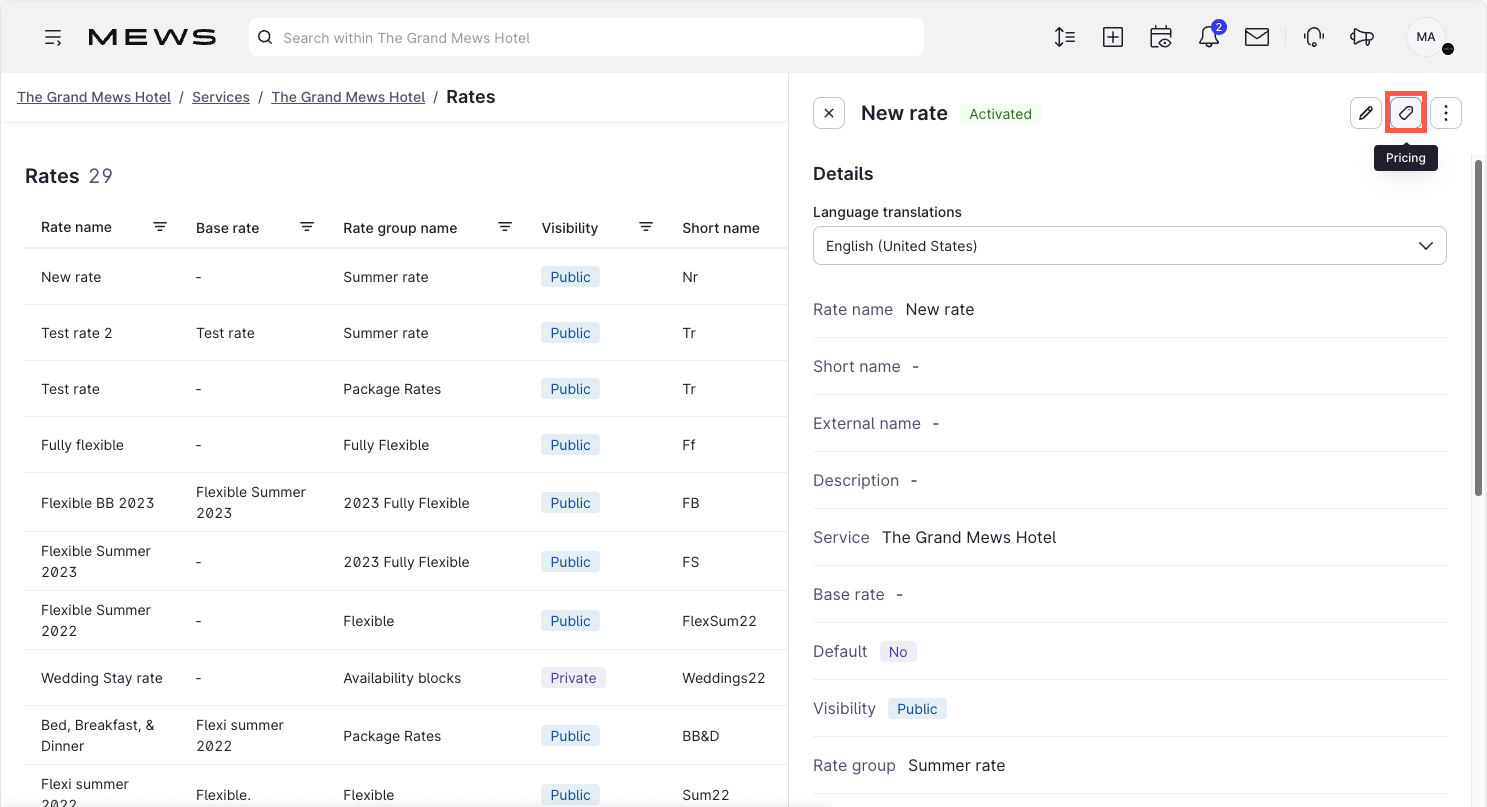Open the three-dot more options menu

[1446, 112]
